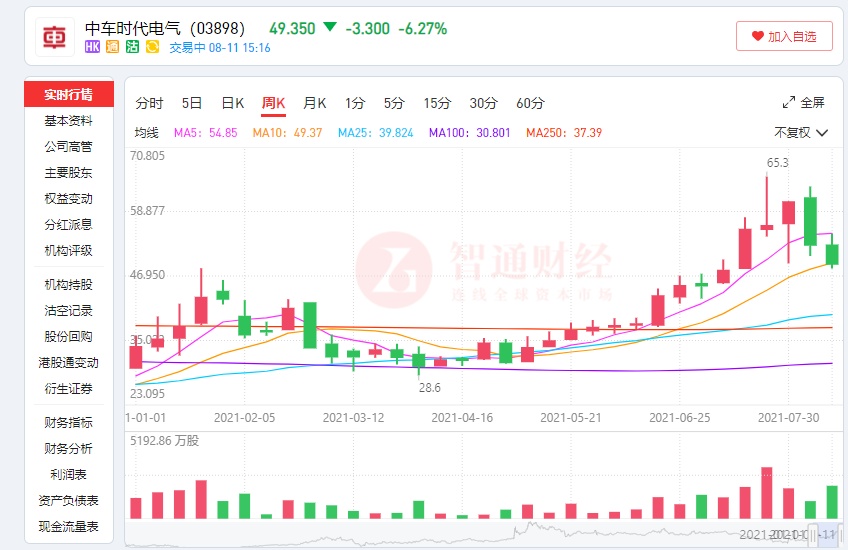
Task: Click the range slider handle on timeline overview
Action: point(813,534)
